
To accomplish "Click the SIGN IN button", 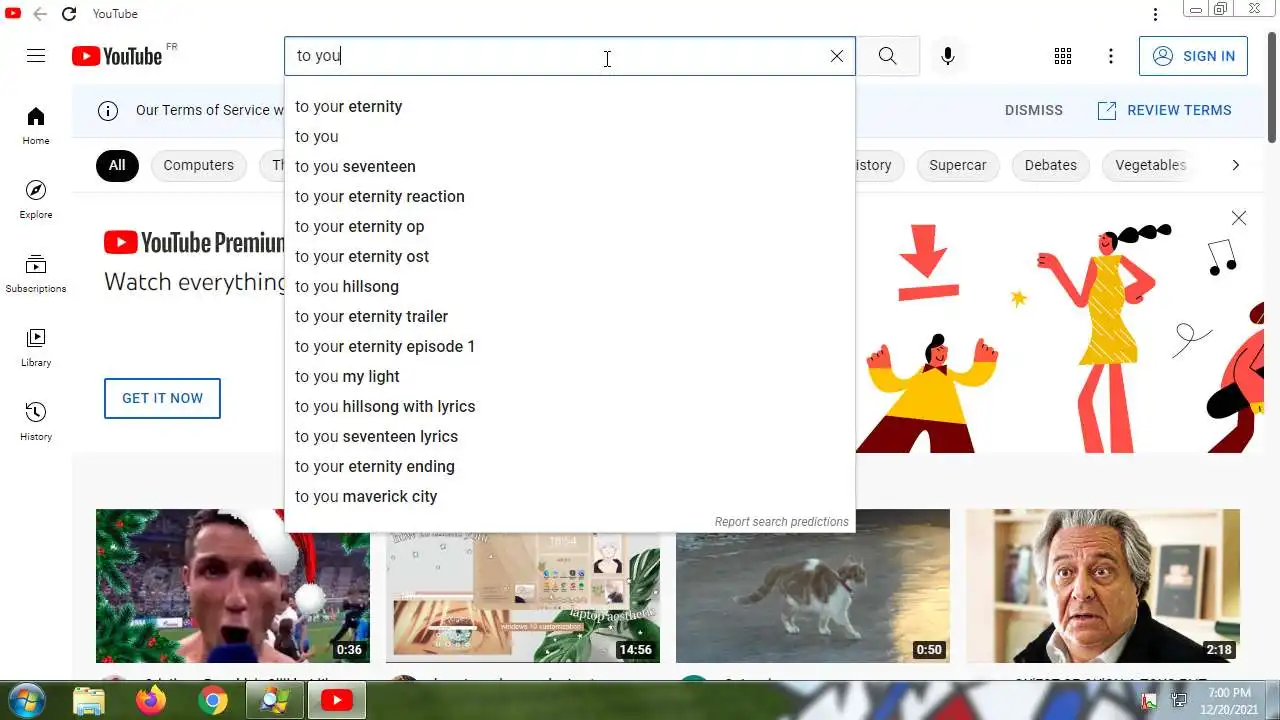I will (x=1193, y=56).
